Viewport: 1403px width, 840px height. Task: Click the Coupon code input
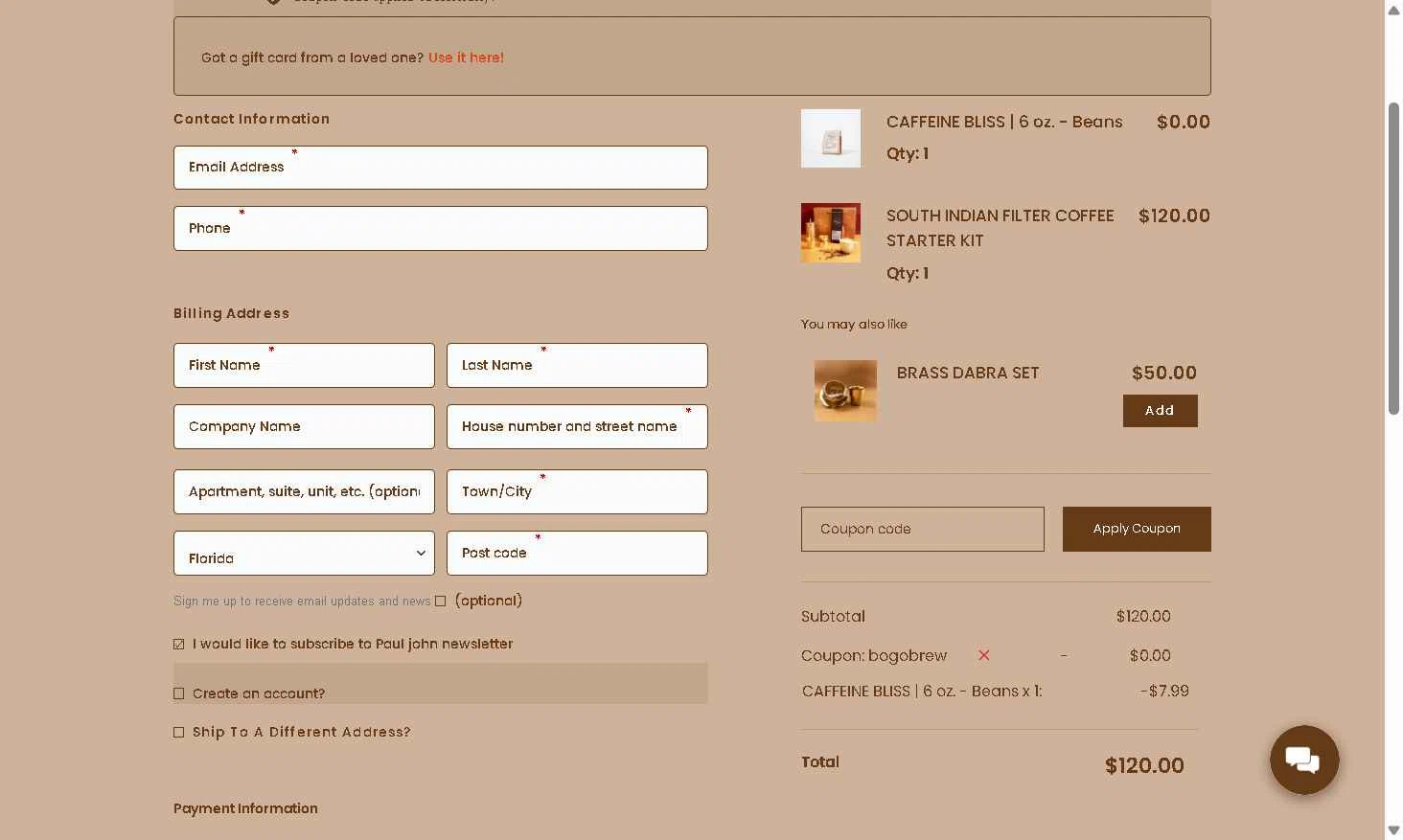click(x=922, y=529)
